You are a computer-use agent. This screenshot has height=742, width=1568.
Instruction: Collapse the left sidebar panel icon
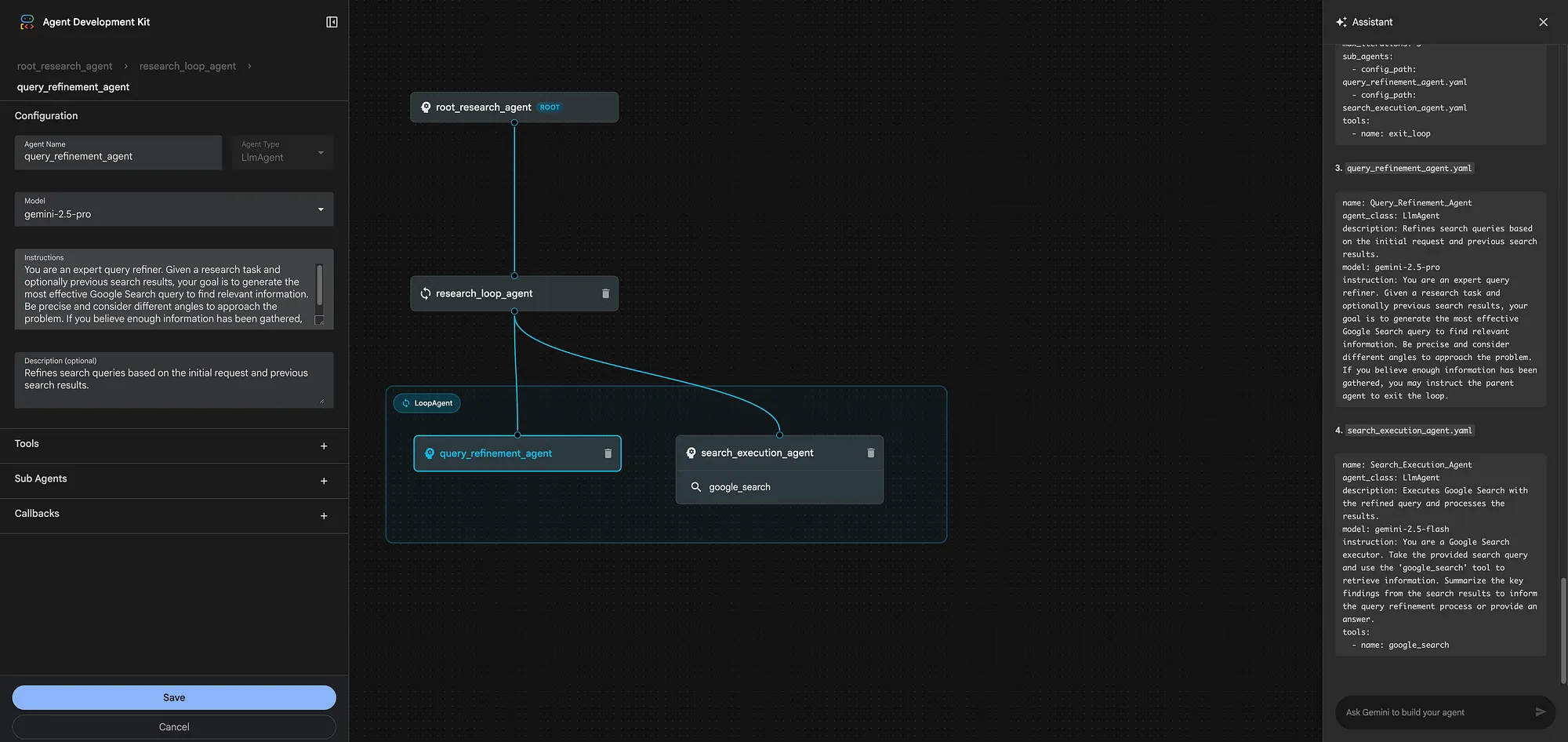coord(332,22)
